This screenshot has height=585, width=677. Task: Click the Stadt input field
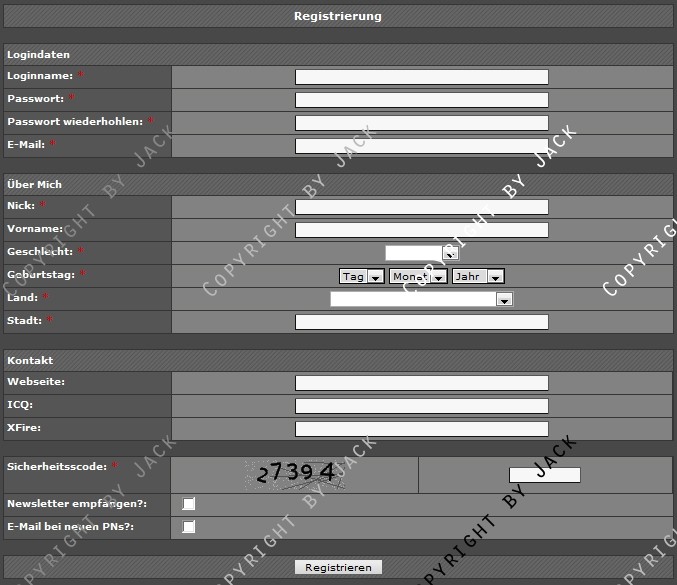(x=422, y=322)
